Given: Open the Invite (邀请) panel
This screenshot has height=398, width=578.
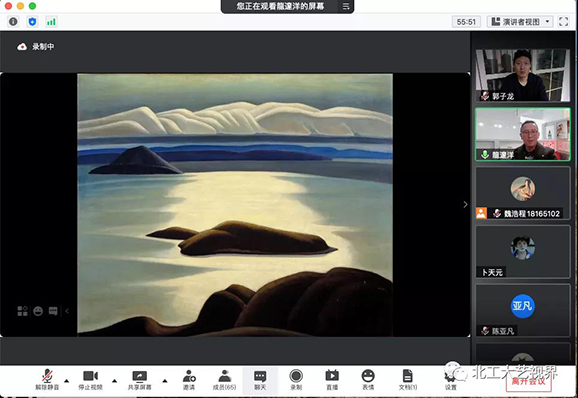Looking at the screenshot, I should (189, 380).
